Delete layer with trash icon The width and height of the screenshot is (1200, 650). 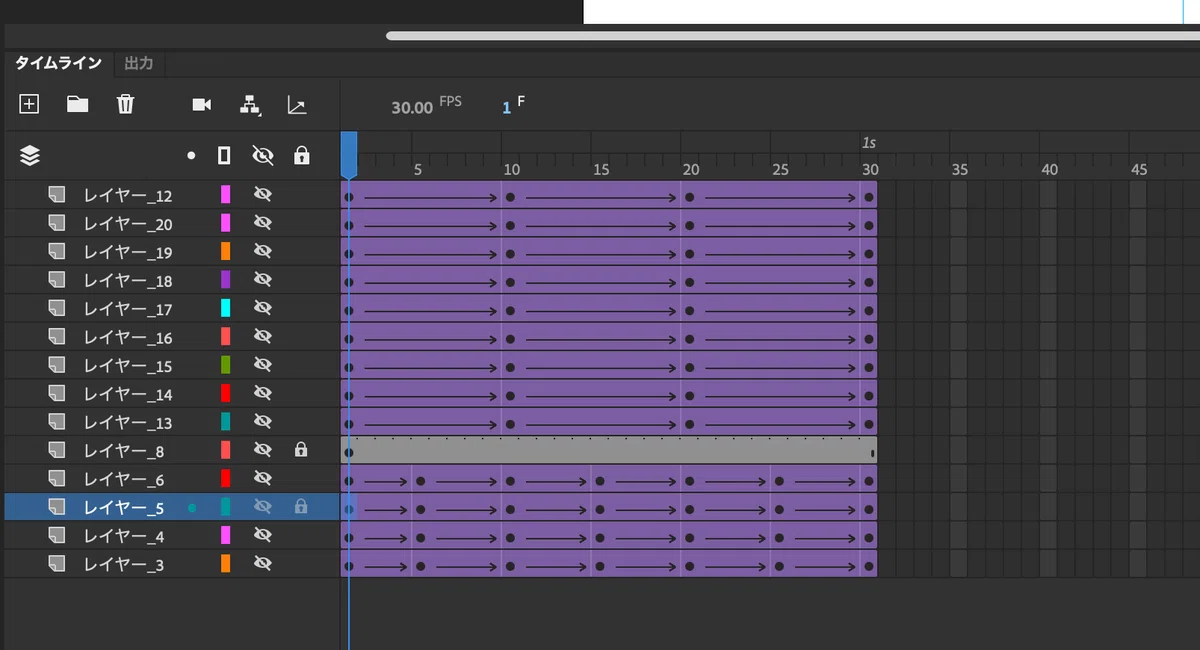coord(125,104)
